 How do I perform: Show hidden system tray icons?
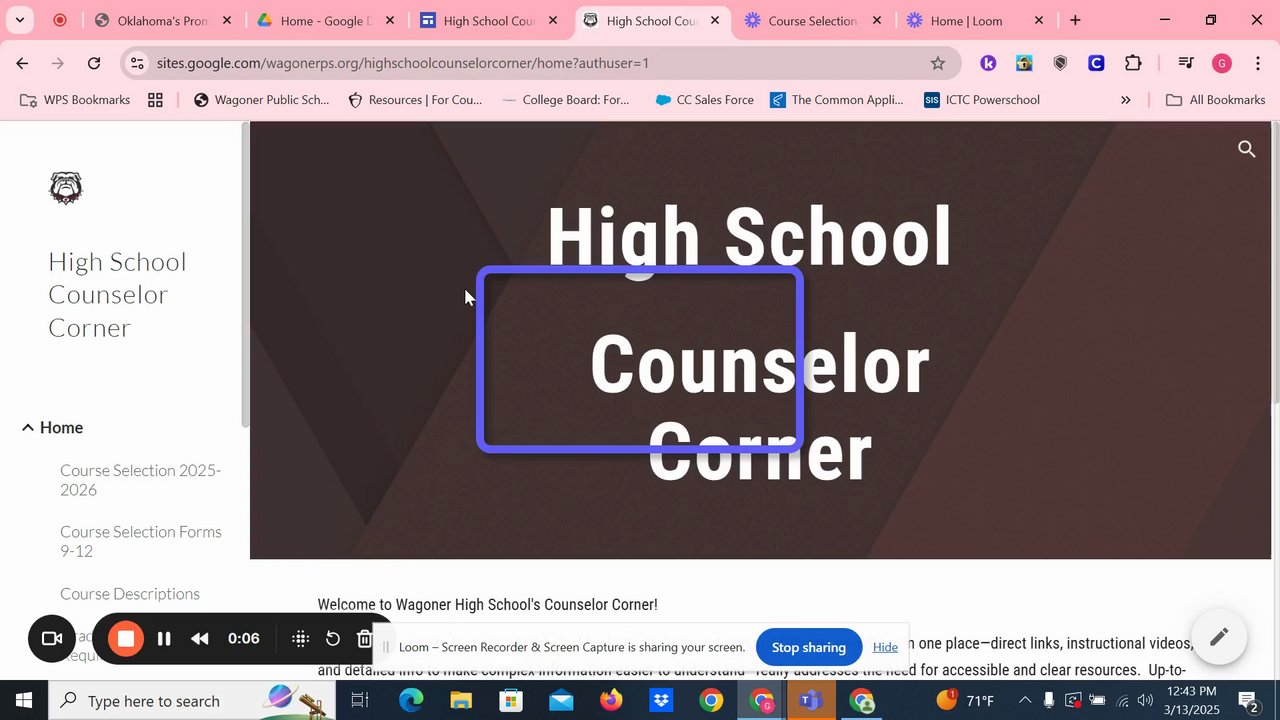click(x=1025, y=700)
